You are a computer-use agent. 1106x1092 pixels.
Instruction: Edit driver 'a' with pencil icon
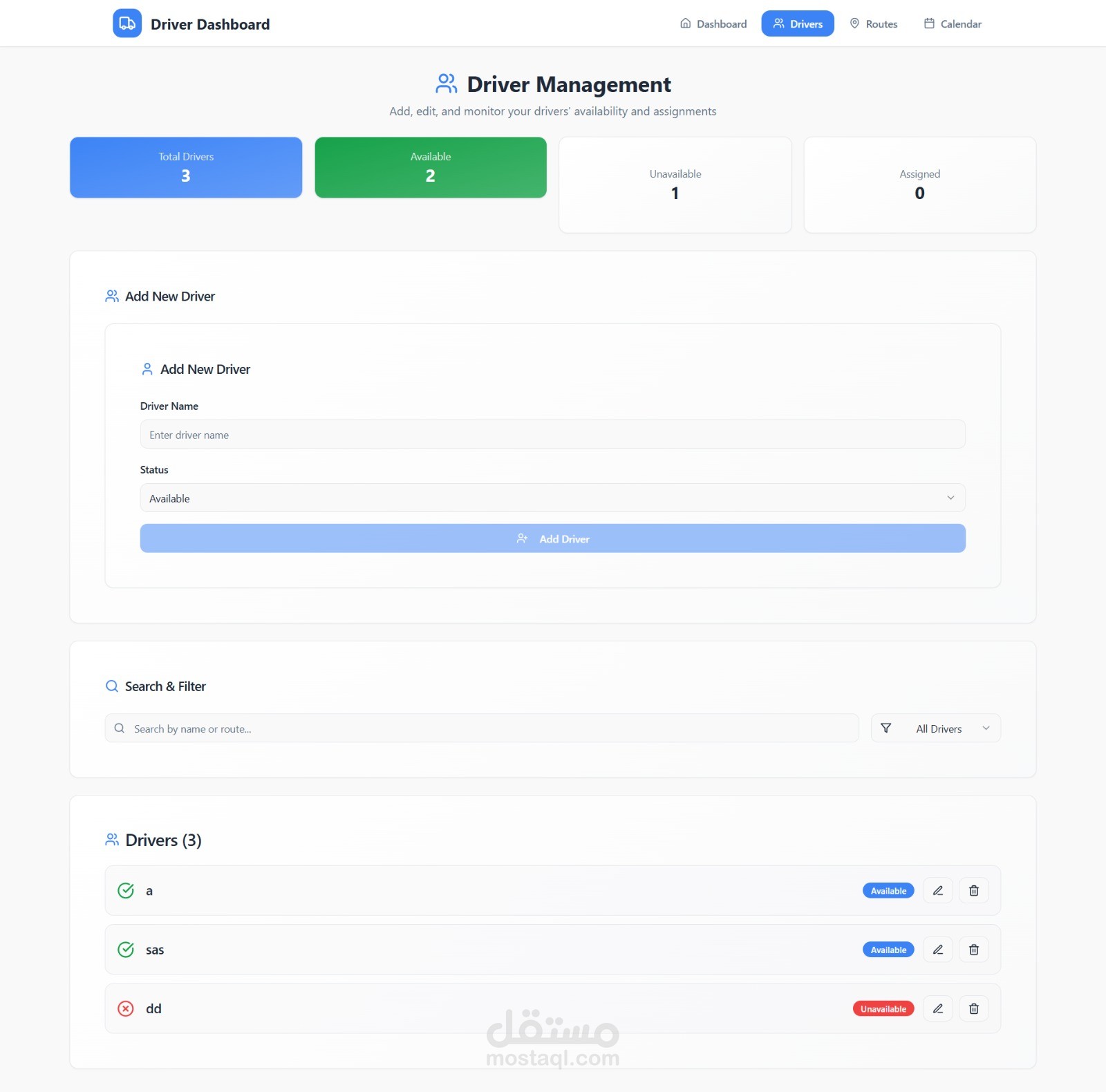pyautogui.click(x=938, y=890)
